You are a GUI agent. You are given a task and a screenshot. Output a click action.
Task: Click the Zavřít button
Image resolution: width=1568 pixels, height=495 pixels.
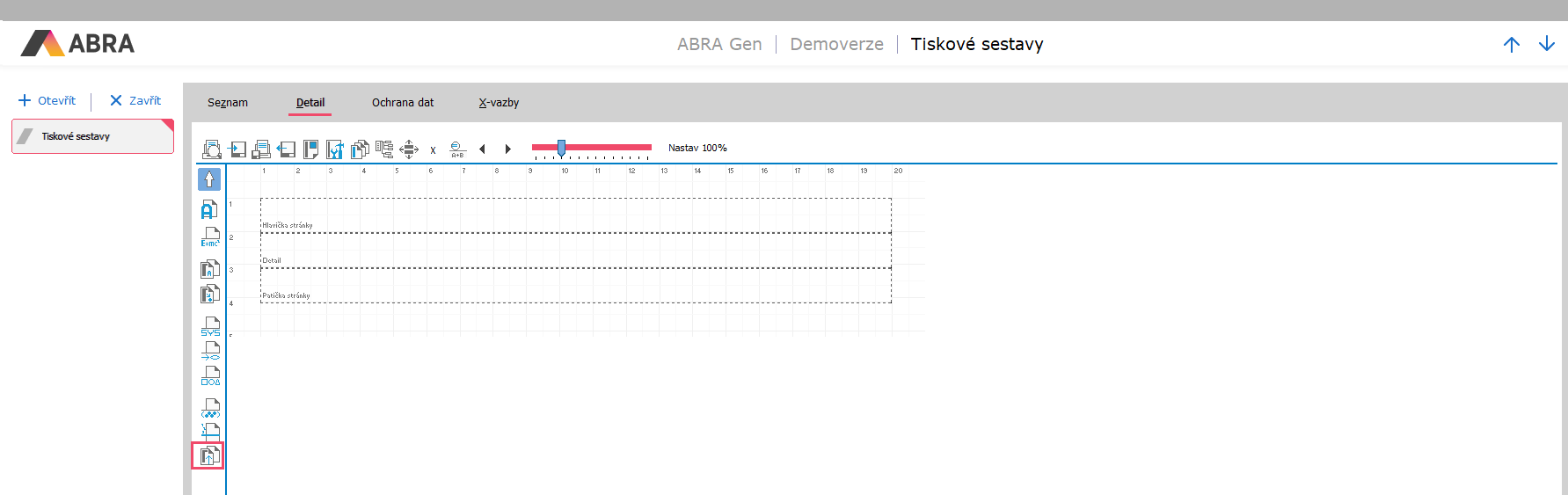point(135,100)
